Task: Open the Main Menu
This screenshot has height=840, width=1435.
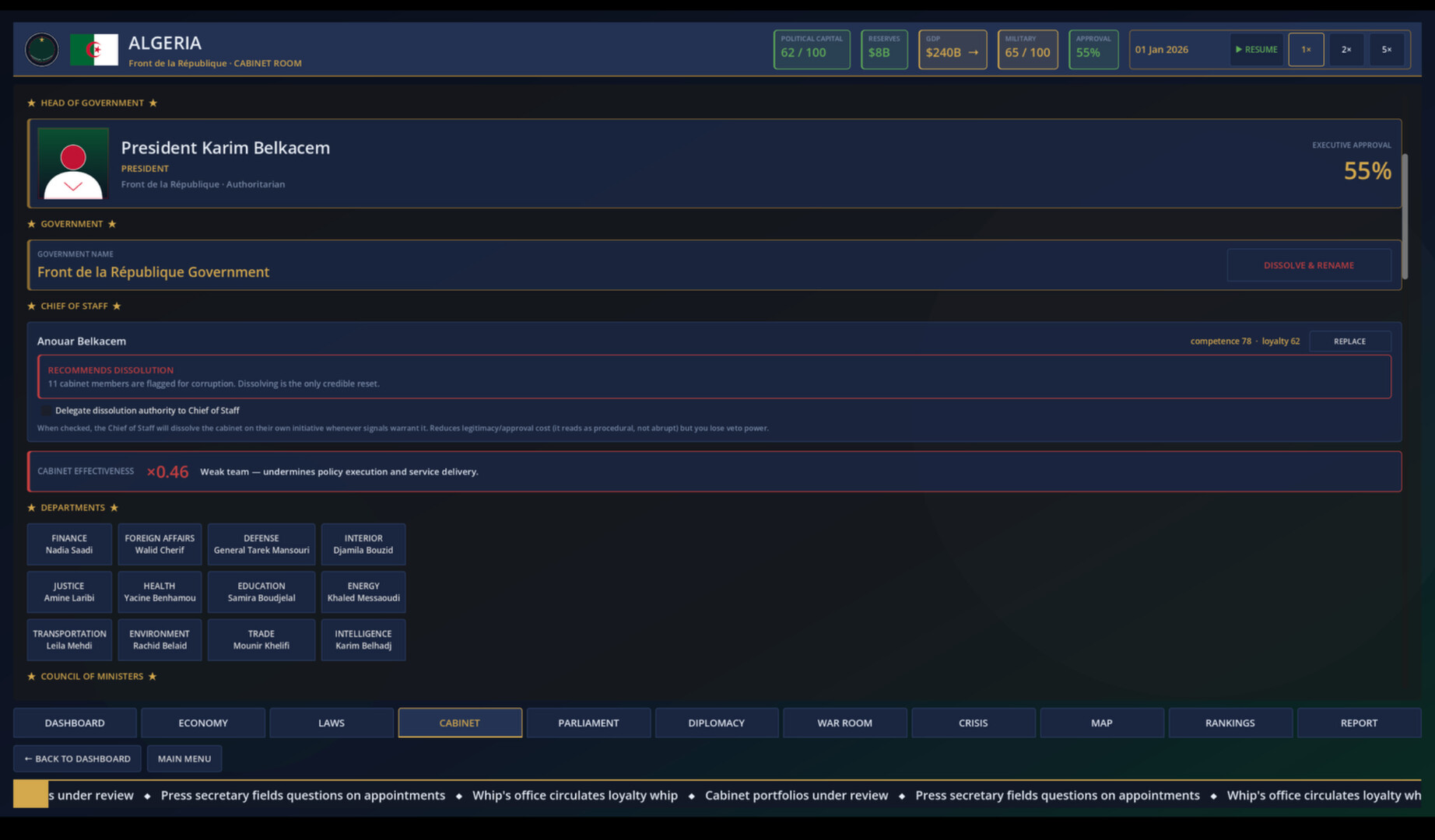Action: tap(184, 758)
